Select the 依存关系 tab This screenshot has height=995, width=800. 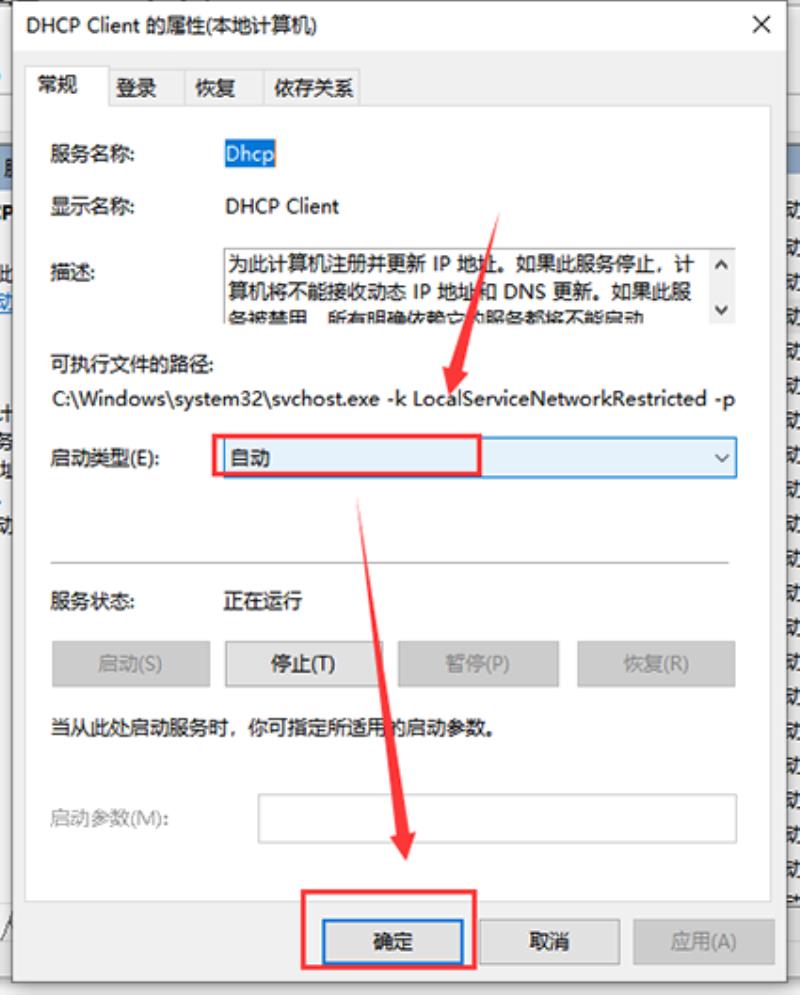pos(313,88)
